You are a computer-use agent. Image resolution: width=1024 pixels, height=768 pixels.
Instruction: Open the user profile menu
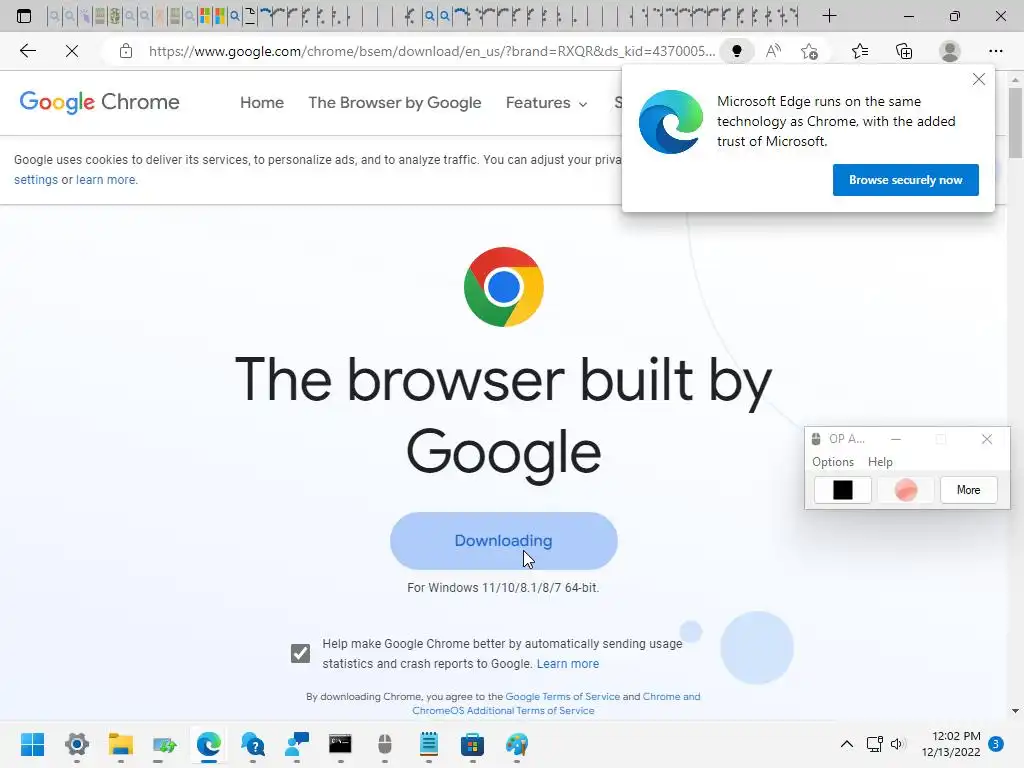coord(950,51)
